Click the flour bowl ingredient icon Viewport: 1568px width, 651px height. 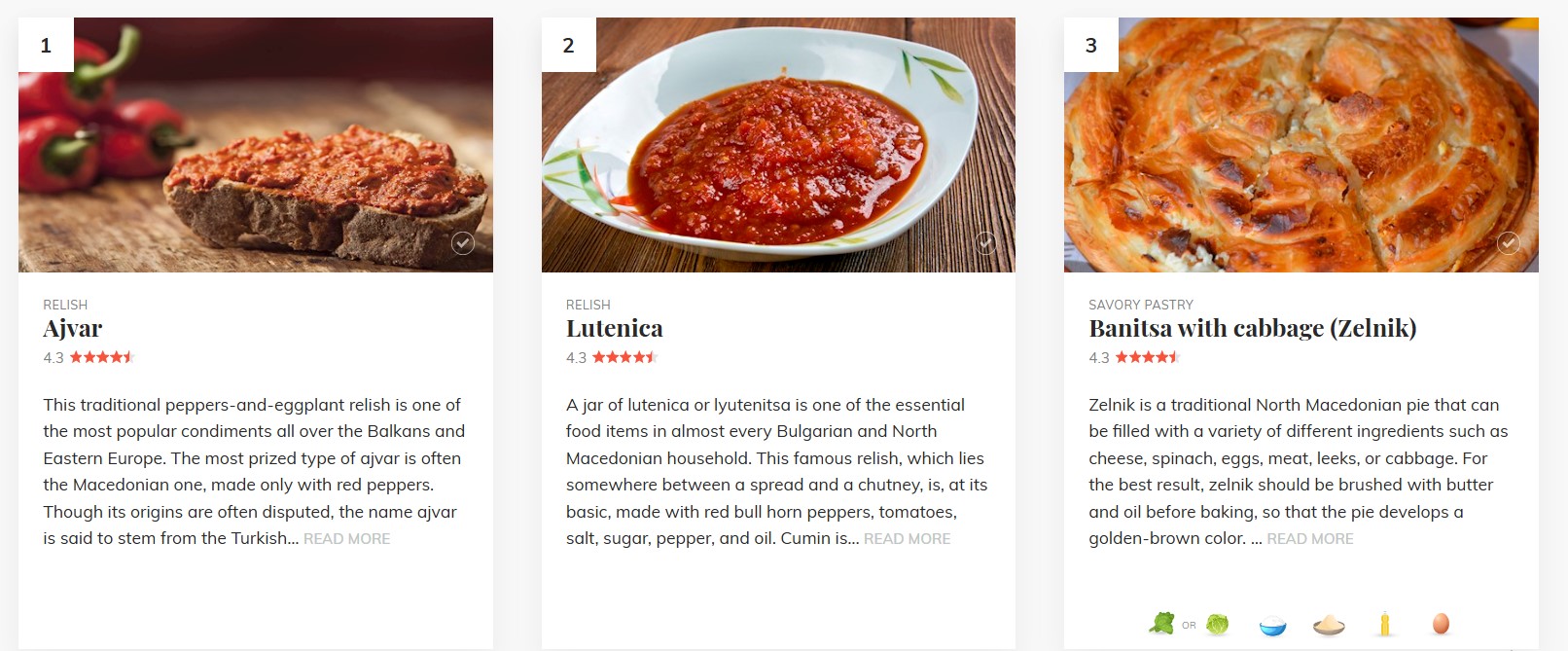(1329, 625)
